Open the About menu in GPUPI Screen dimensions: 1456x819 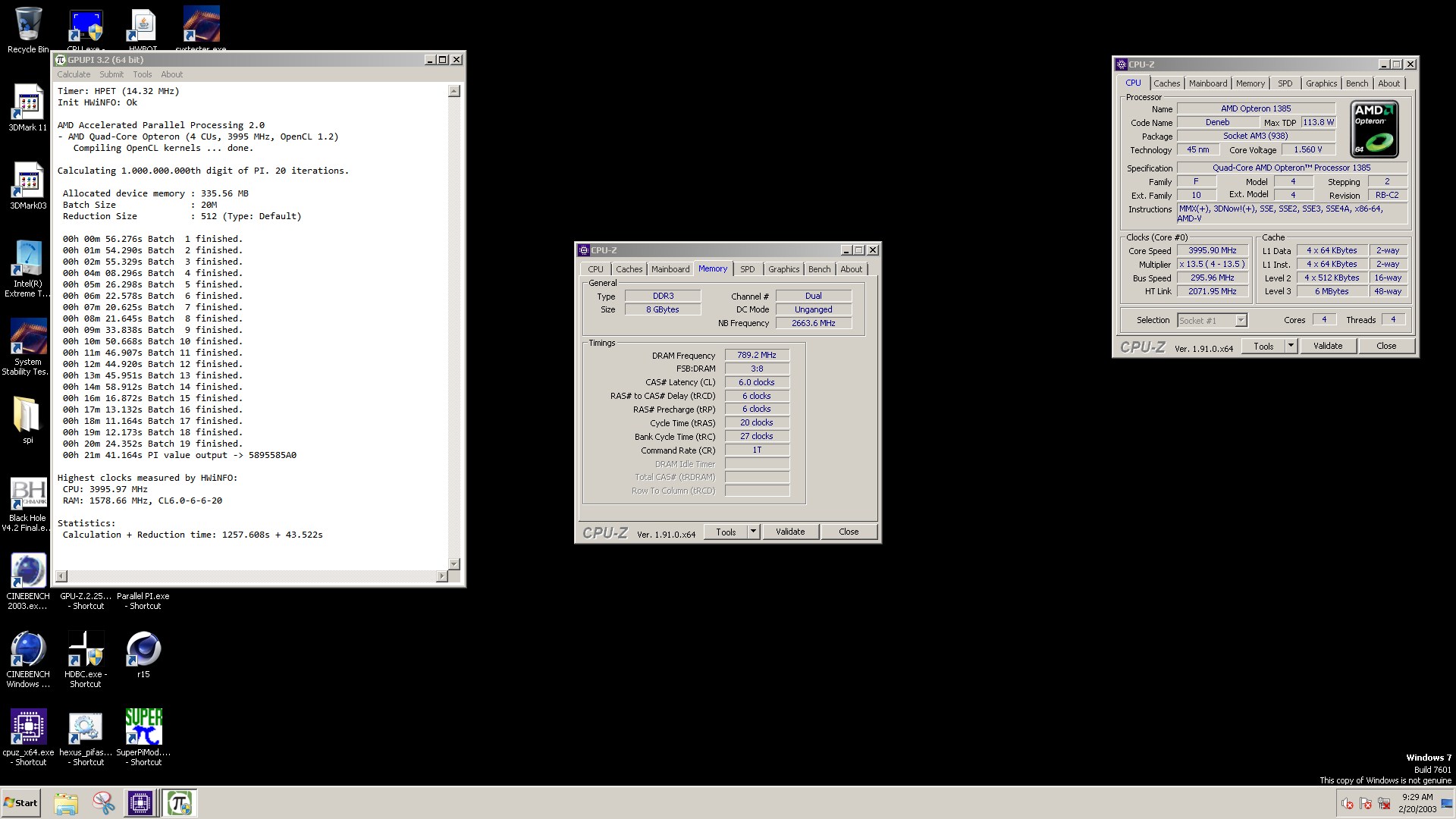172,74
